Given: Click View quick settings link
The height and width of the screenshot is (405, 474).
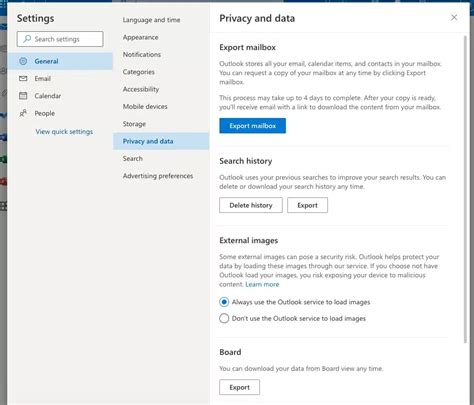Looking at the screenshot, I should coord(64,132).
